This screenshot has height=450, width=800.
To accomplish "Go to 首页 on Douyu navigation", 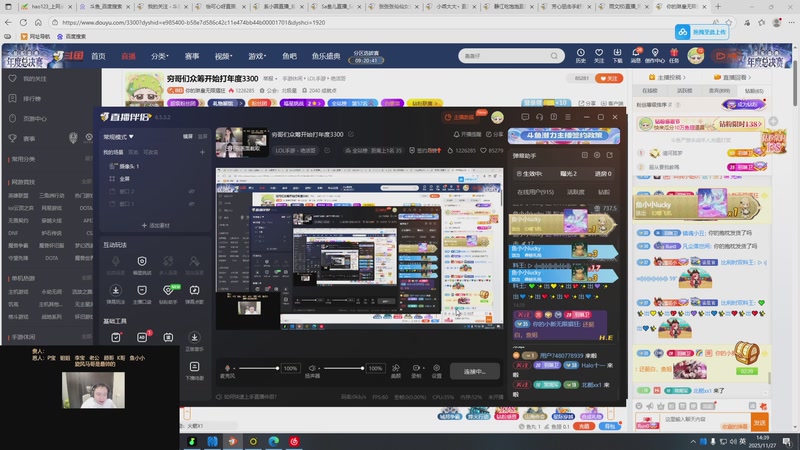I will click(98, 56).
